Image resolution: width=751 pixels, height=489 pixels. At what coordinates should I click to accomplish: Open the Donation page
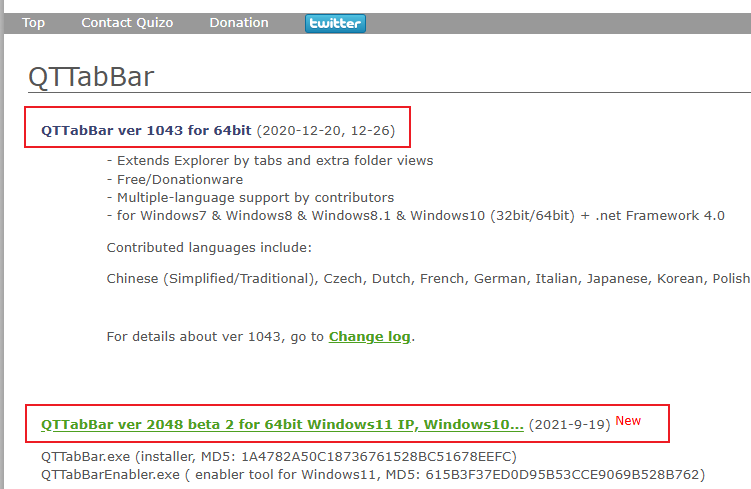pyautogui.click(x=239, y=23)
